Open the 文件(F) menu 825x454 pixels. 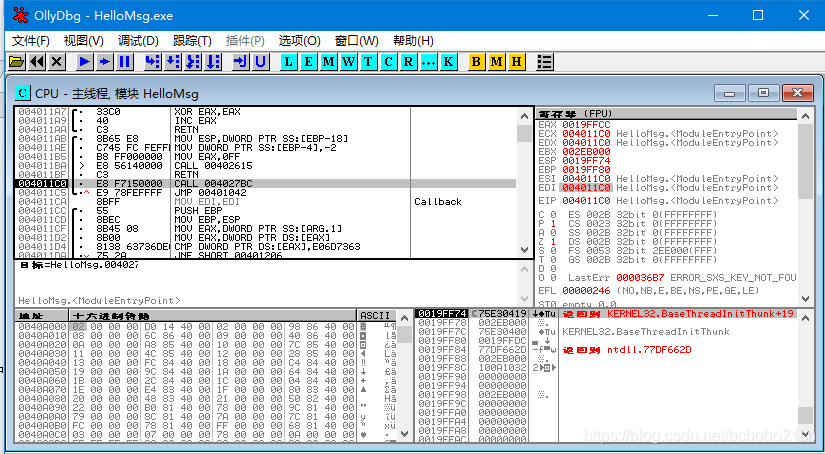pos(31,41)
